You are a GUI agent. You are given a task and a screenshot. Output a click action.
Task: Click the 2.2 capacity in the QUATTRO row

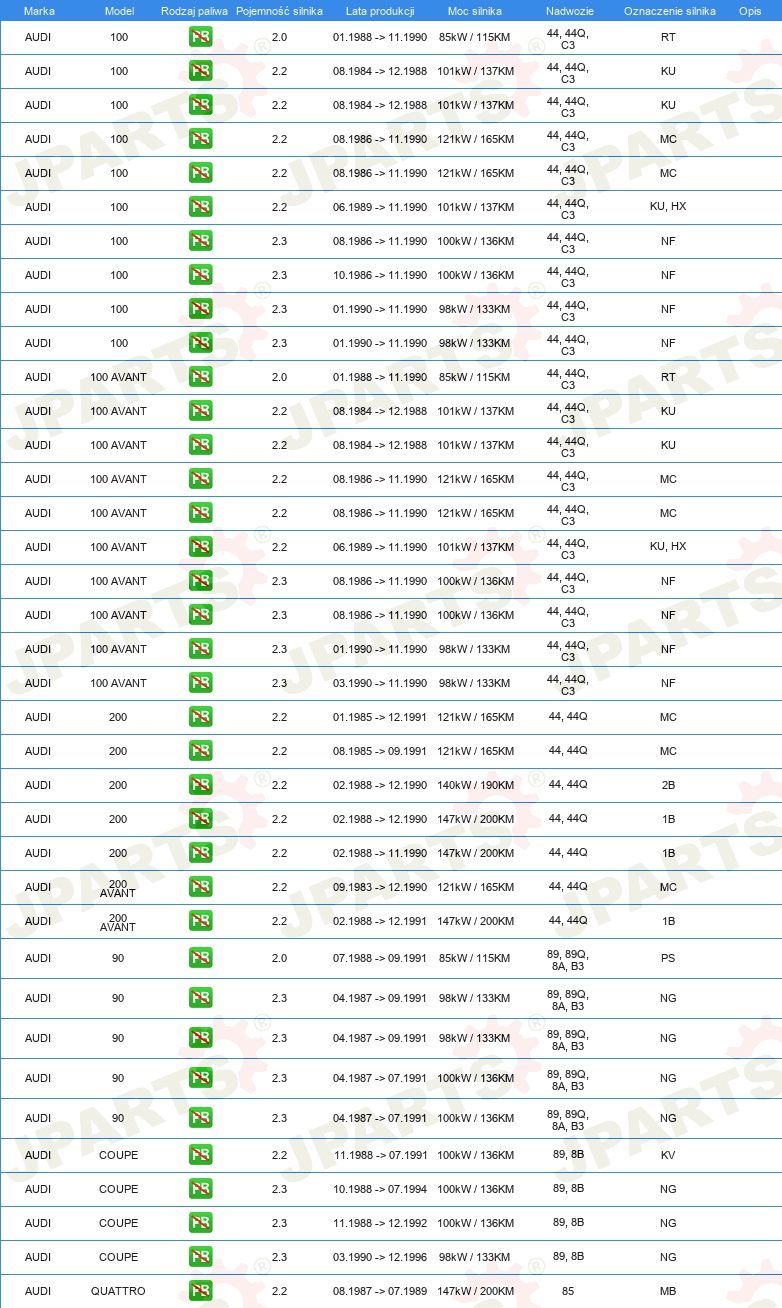(x=279, y=1291)
